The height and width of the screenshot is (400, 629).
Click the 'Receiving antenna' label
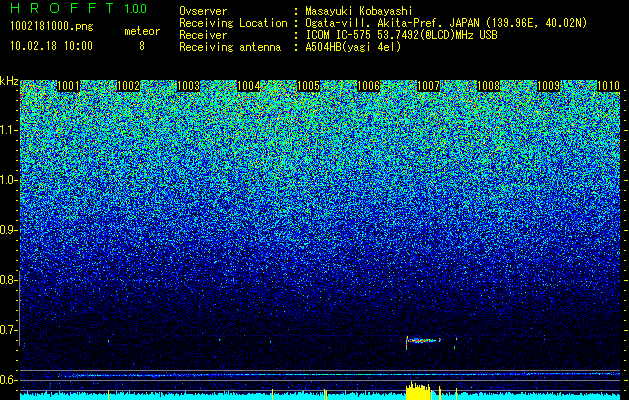pos(230,47)
